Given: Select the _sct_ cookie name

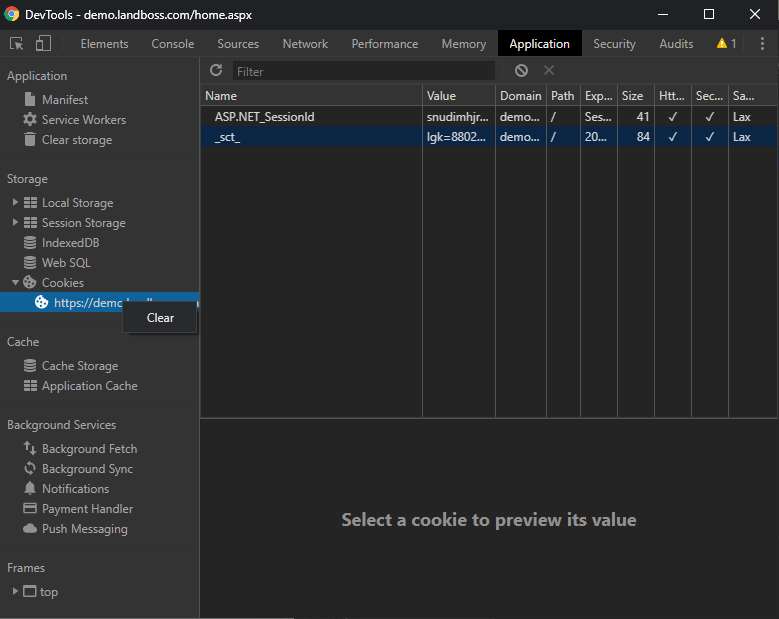Looking at the screenshot, I should click(228, 137).
